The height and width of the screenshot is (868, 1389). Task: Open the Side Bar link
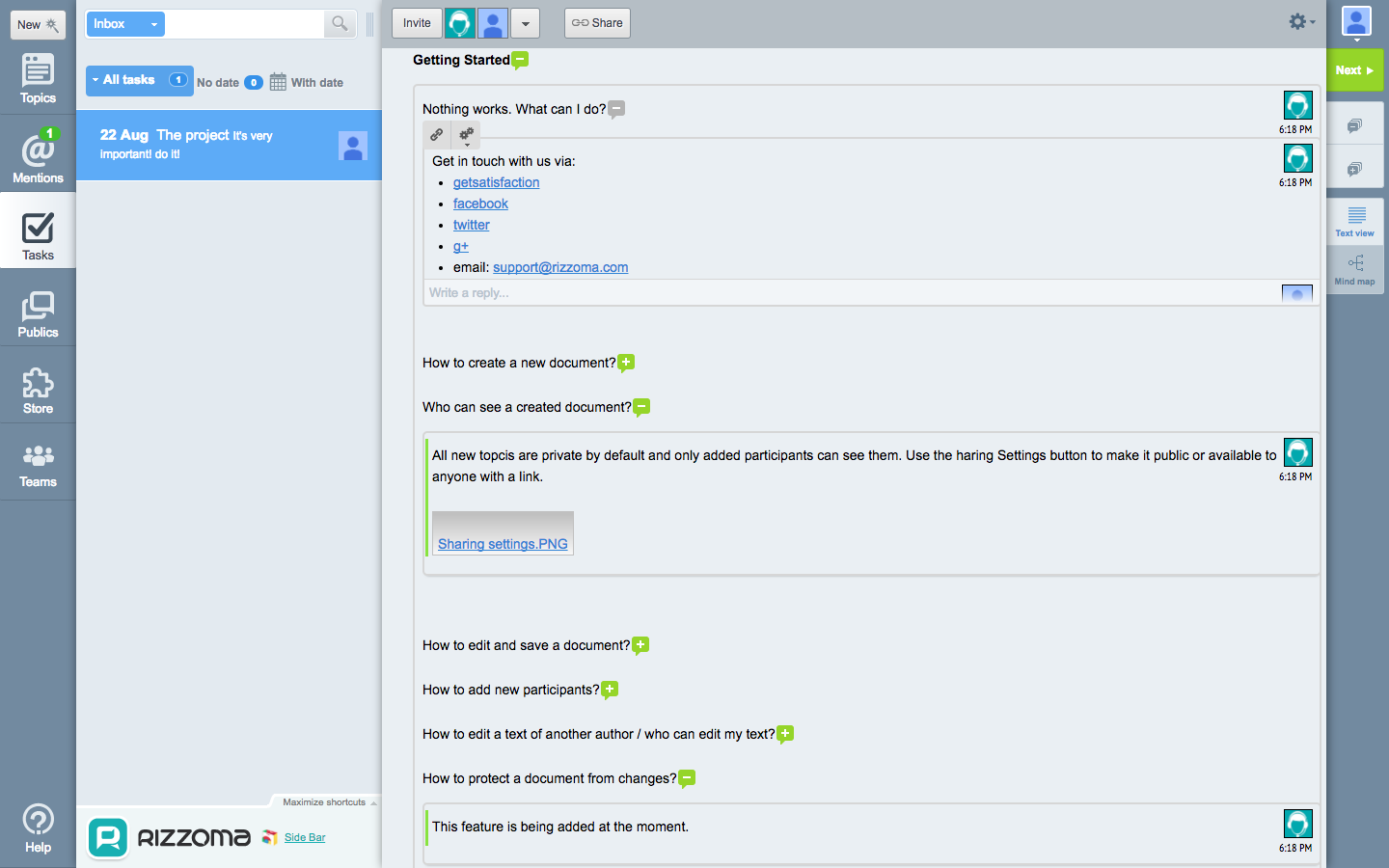tap(305, 837)
